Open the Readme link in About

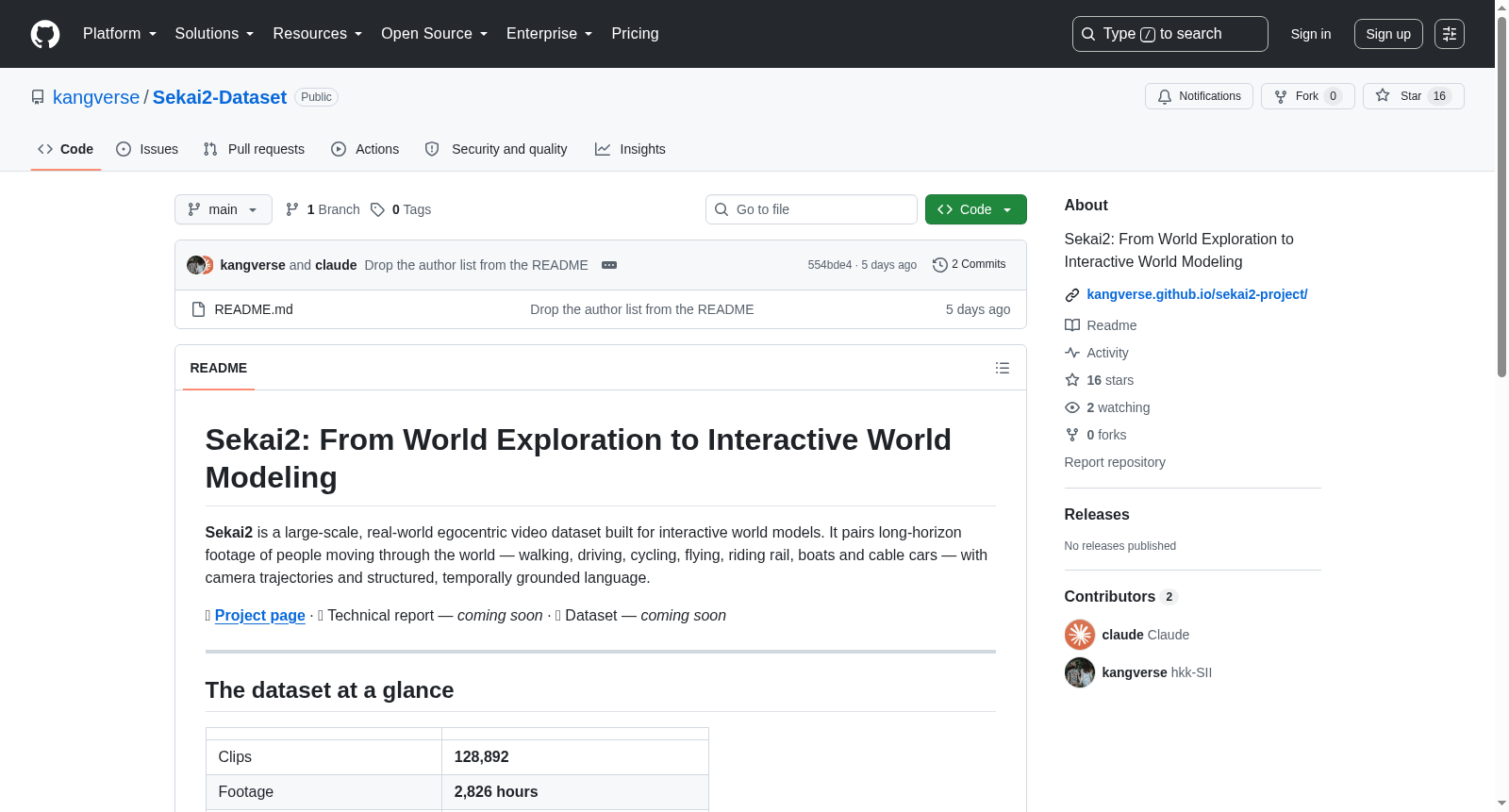(1101, 325)
